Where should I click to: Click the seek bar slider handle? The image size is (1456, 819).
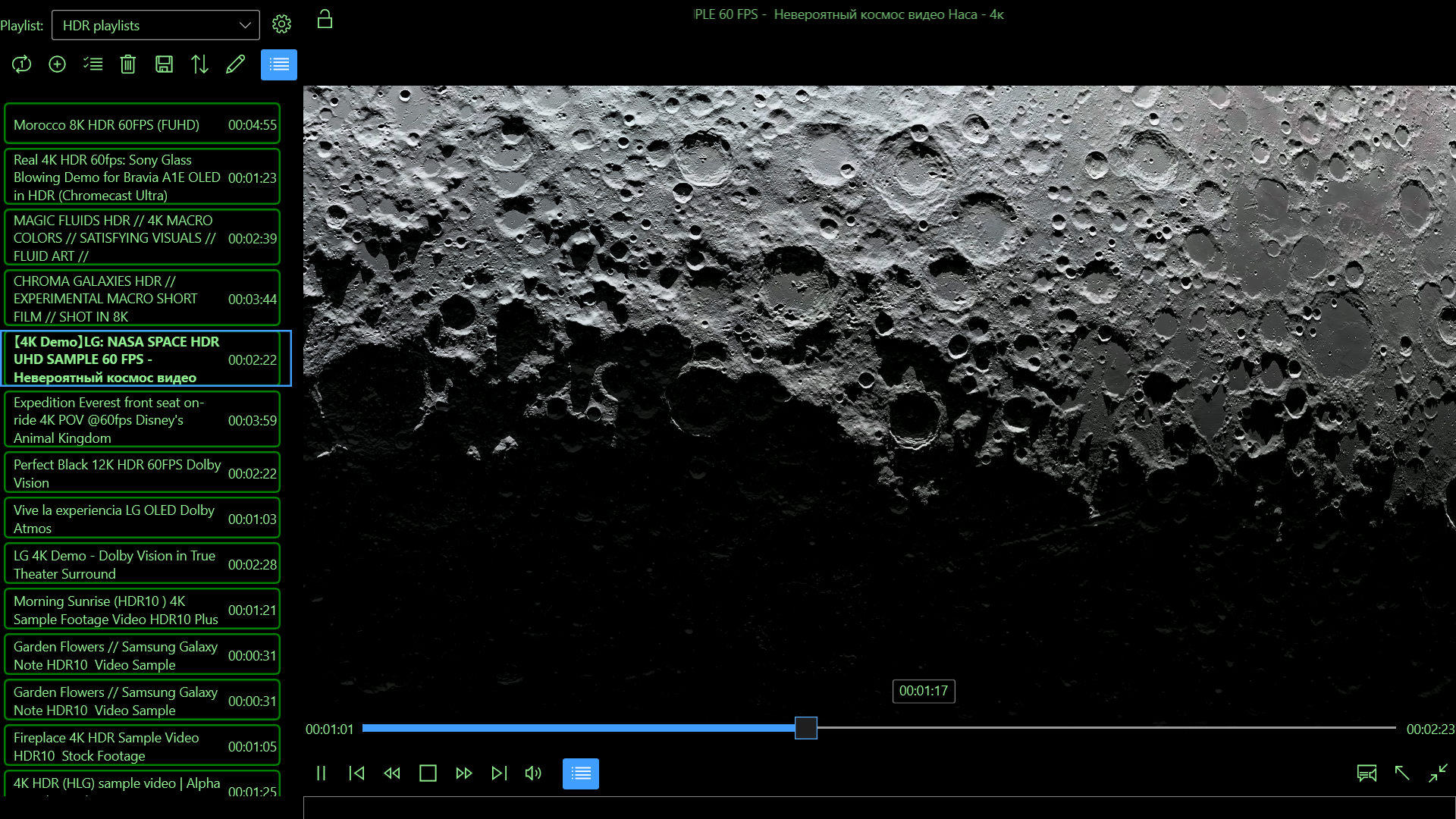(805, 728)
